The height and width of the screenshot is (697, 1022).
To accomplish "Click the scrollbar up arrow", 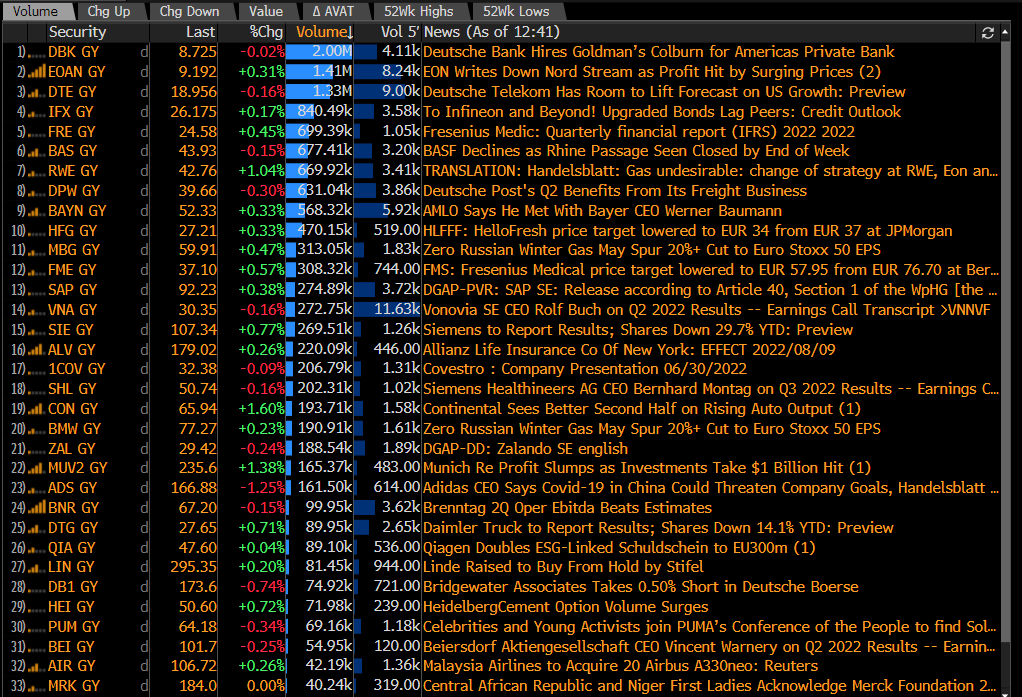I will (x=1006, y=31).
